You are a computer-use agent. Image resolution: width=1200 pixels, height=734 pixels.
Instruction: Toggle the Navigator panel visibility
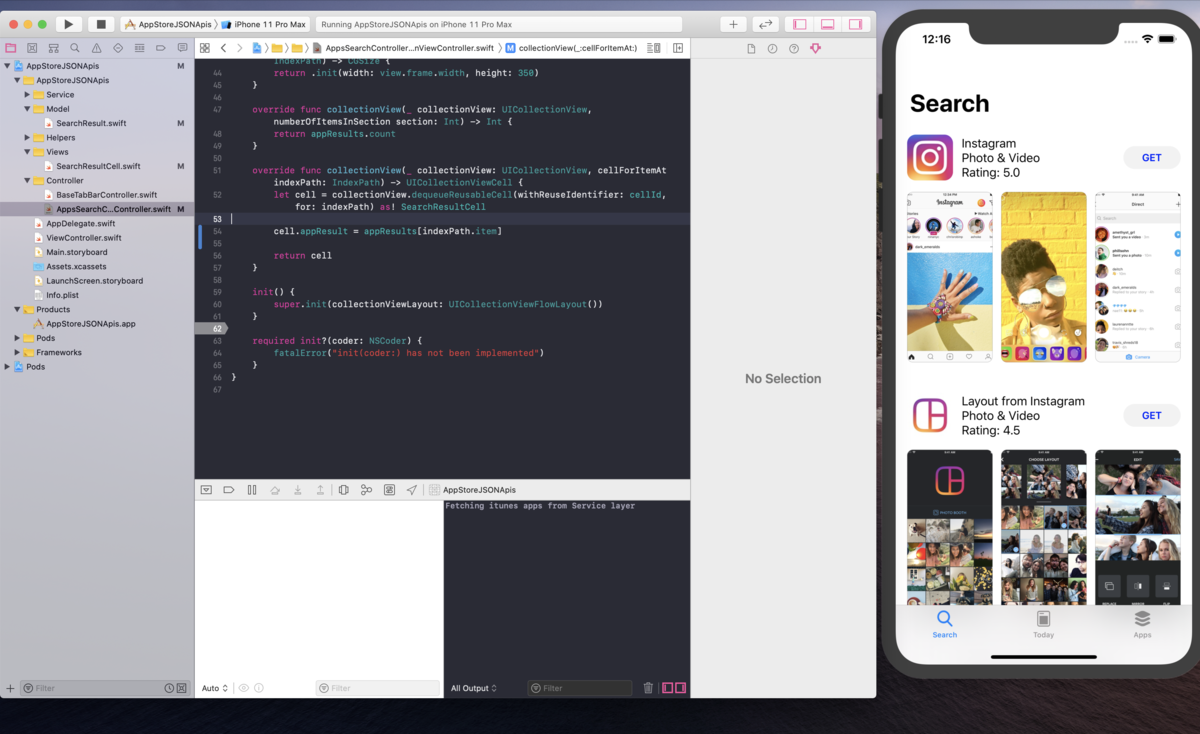(x=799, y=24)
